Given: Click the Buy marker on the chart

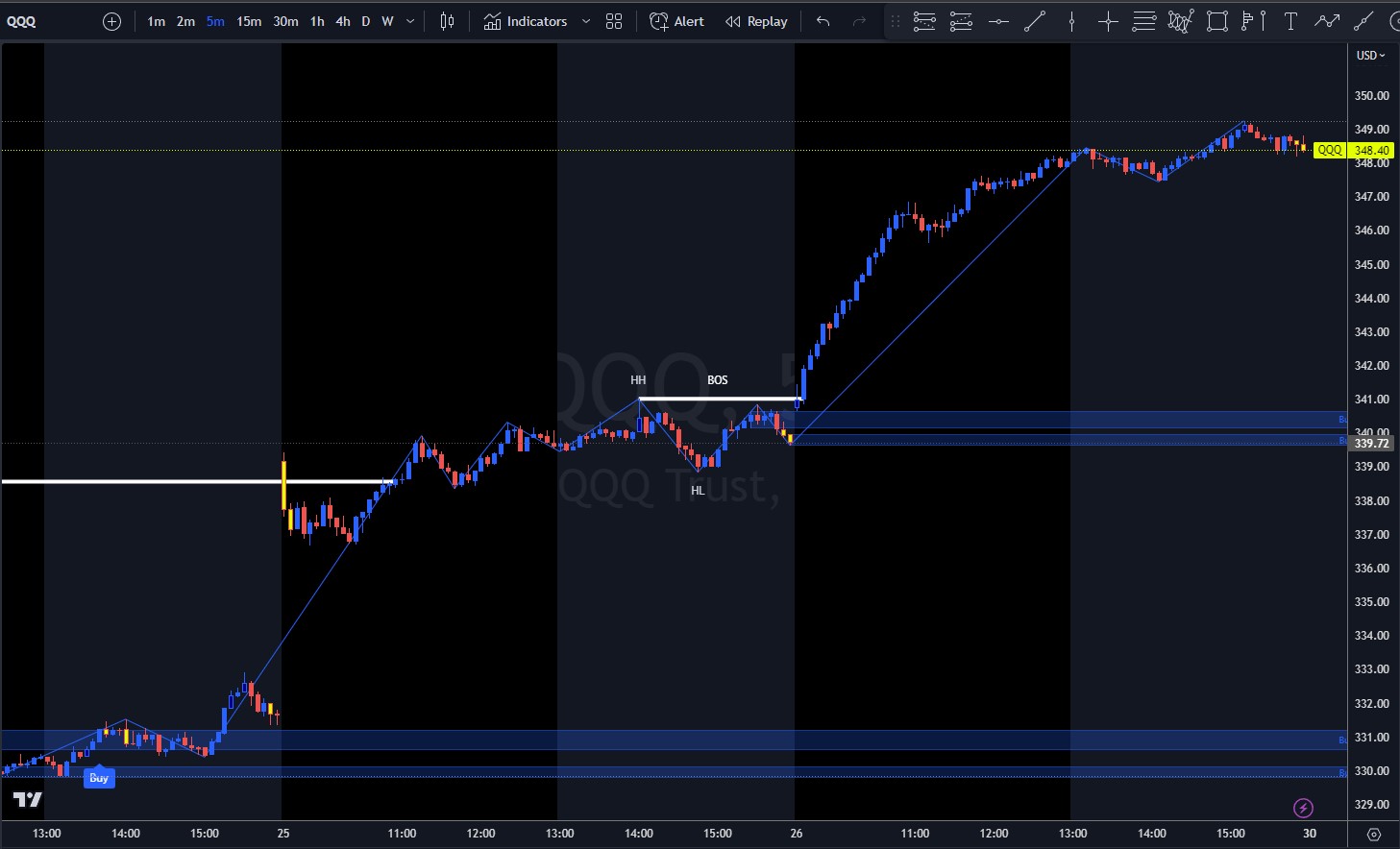Looking at the screenshot, I should (x=99, y=778).
